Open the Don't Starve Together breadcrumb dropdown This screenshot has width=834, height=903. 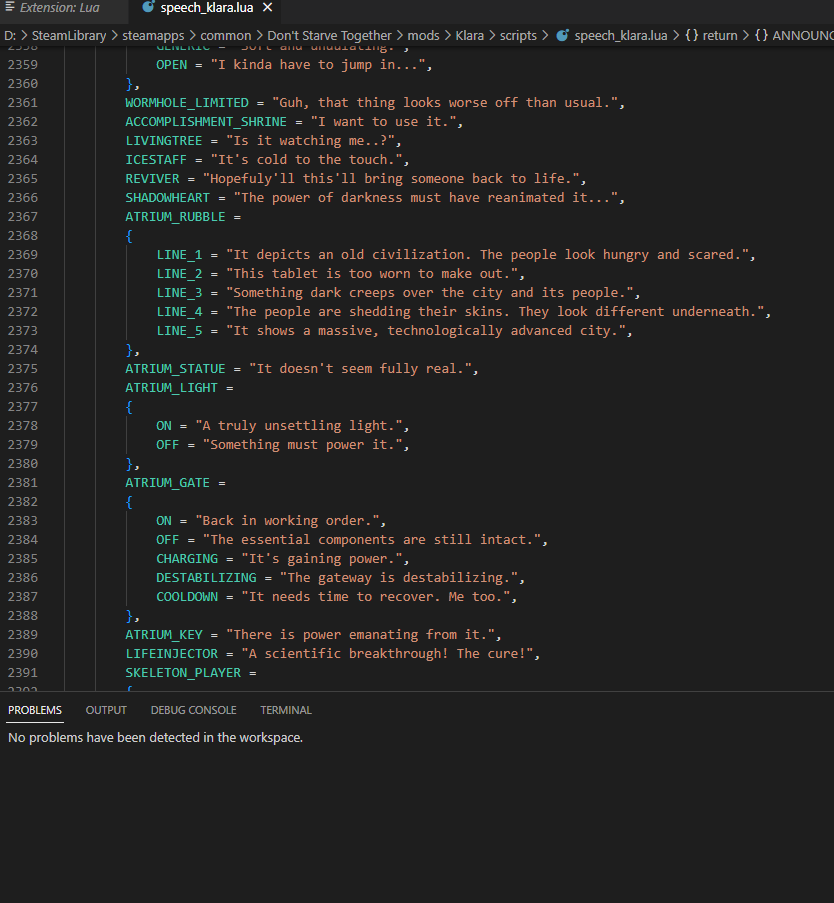pyautogui.click(x=329, y=36)
